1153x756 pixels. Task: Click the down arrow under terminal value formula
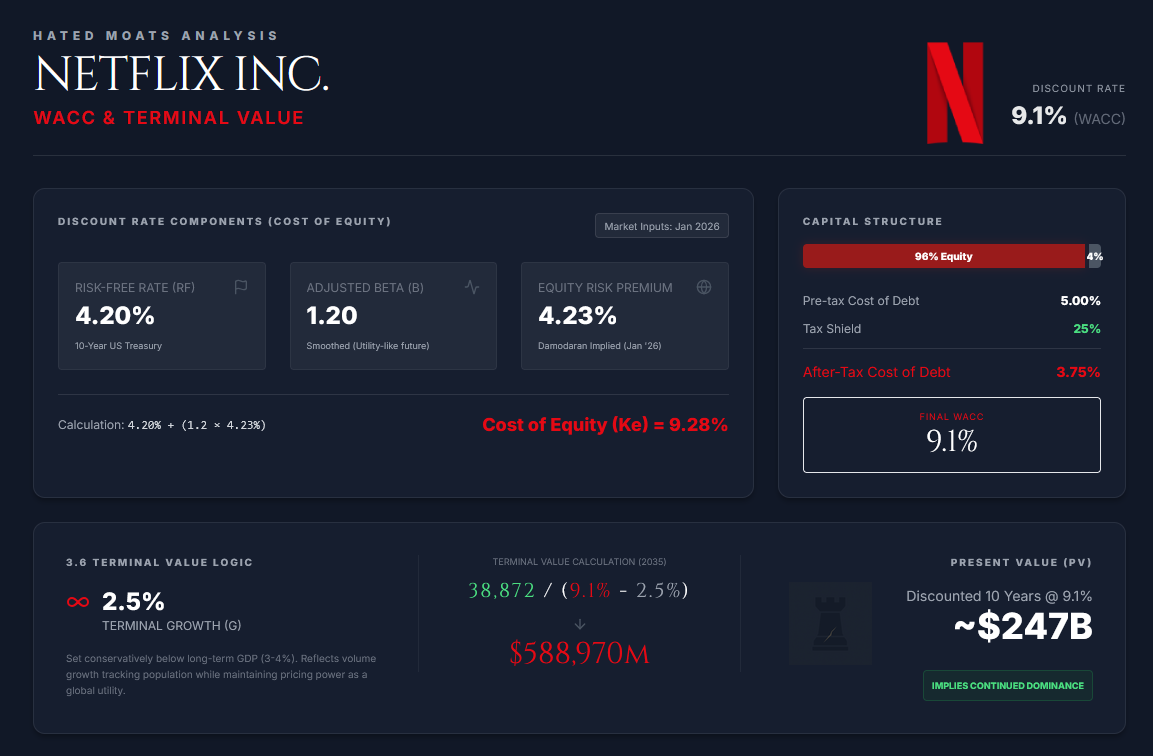click(579, 624)
